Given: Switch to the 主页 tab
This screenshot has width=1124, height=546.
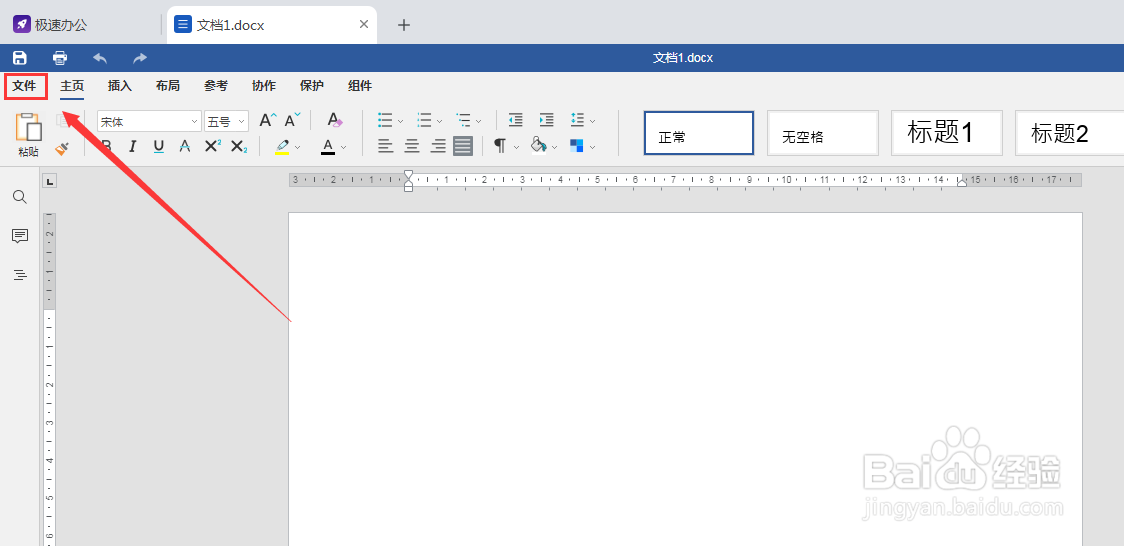Looking at the screenshot, I should pos(72,86).
